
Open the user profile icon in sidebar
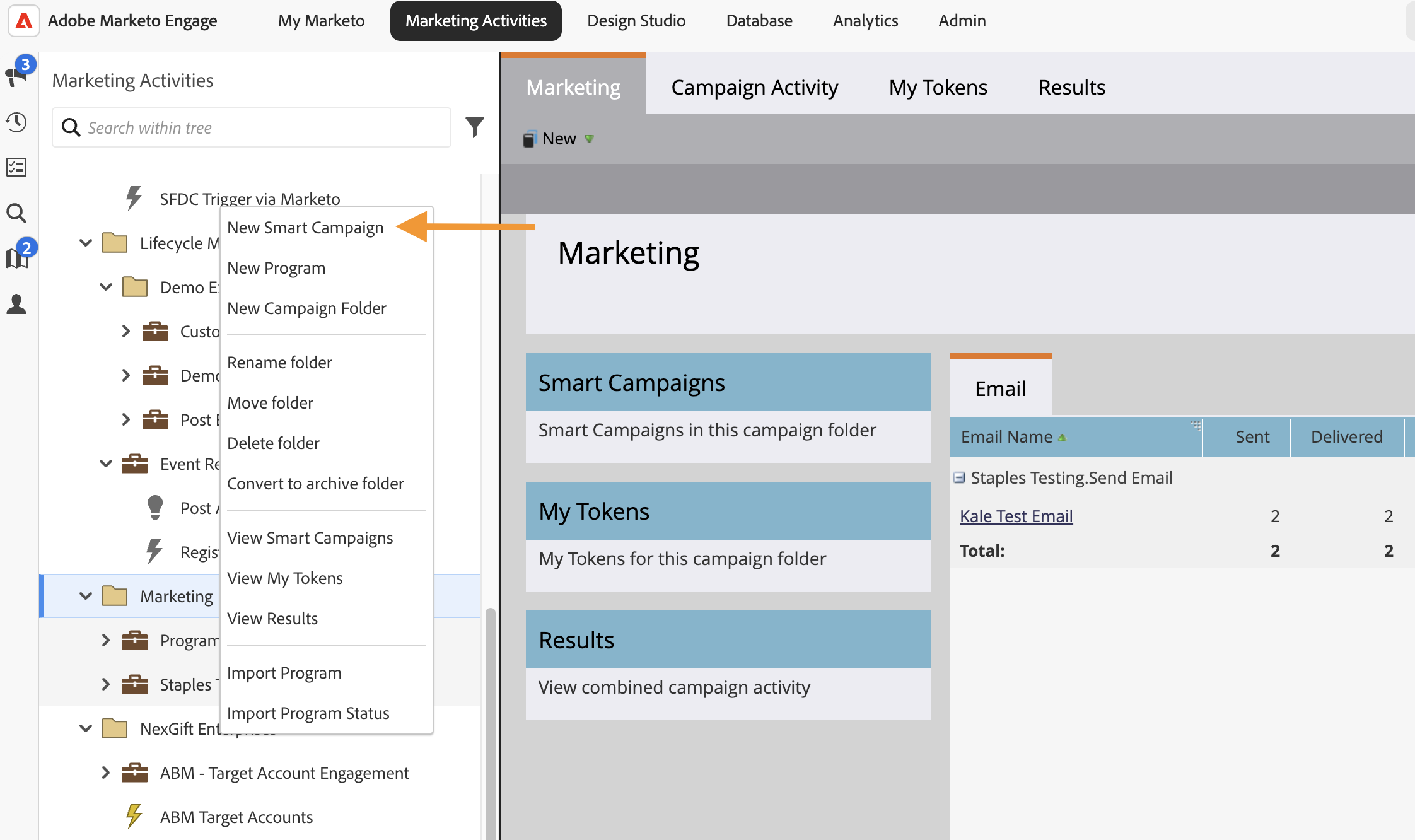(x=16, y=304)
